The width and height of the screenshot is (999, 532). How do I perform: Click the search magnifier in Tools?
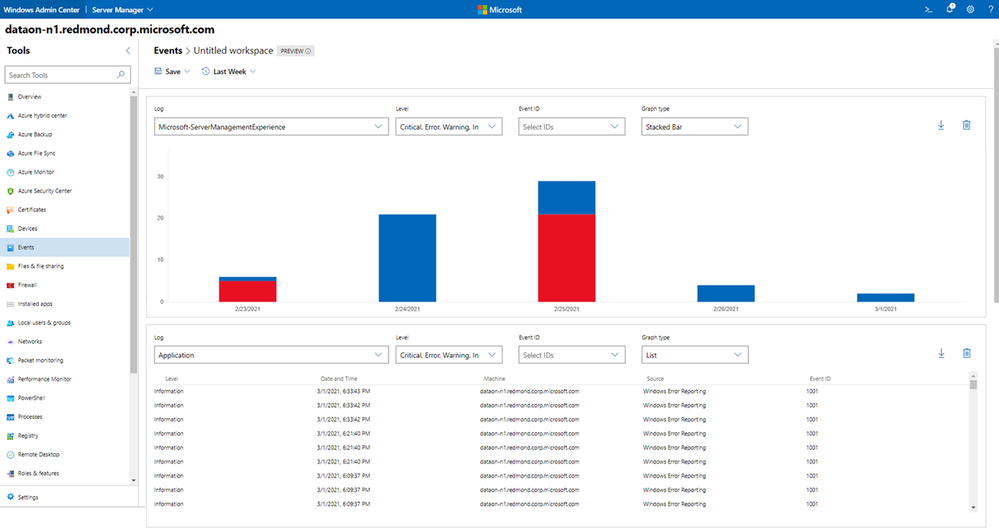click(121, 75)
